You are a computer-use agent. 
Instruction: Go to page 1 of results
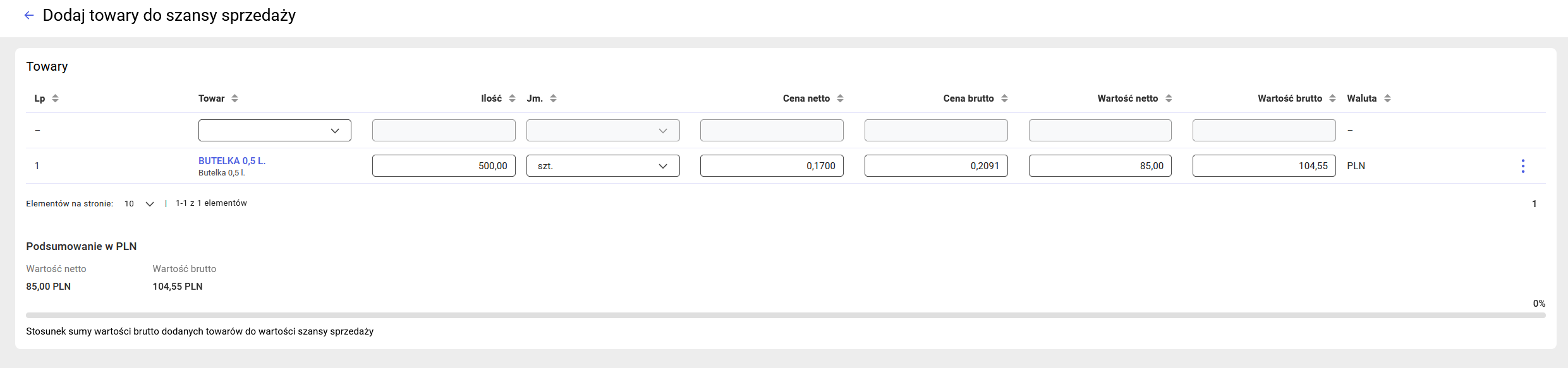tap(1534, 204)
